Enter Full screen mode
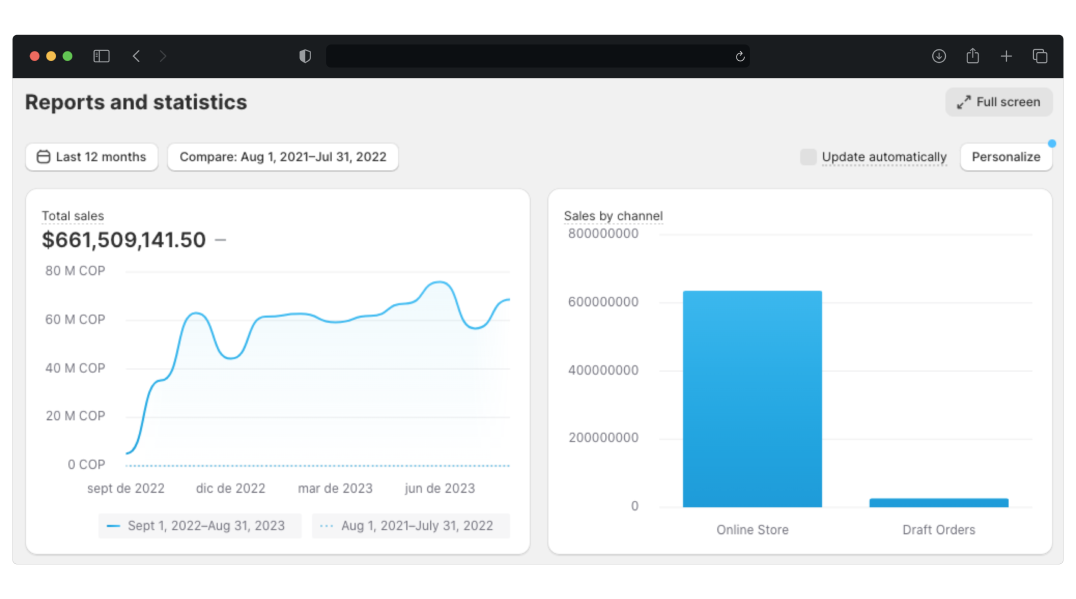The width and height of the screenshot is (1076, 599). [998, 102]
